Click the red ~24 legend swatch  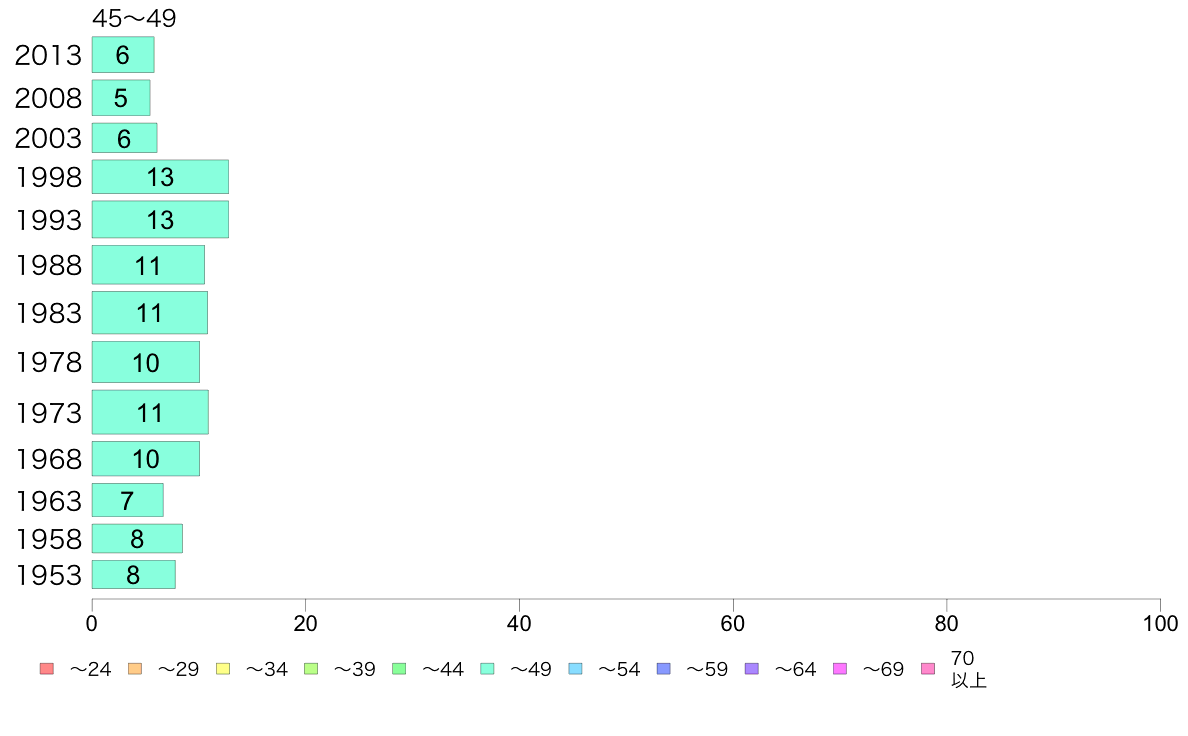pyautogui.click(x=47, y=669)
